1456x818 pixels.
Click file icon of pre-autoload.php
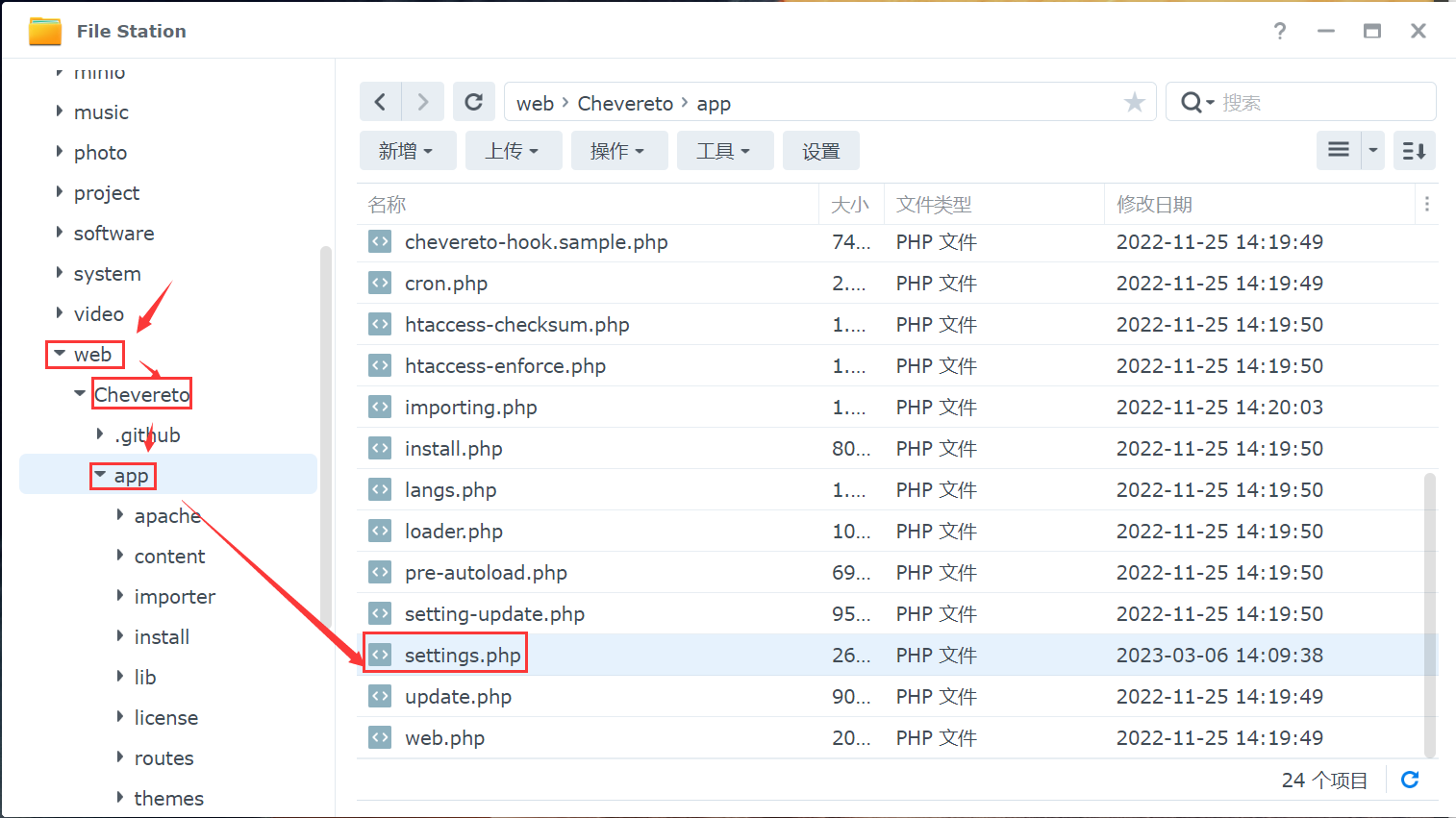(380, 572)
